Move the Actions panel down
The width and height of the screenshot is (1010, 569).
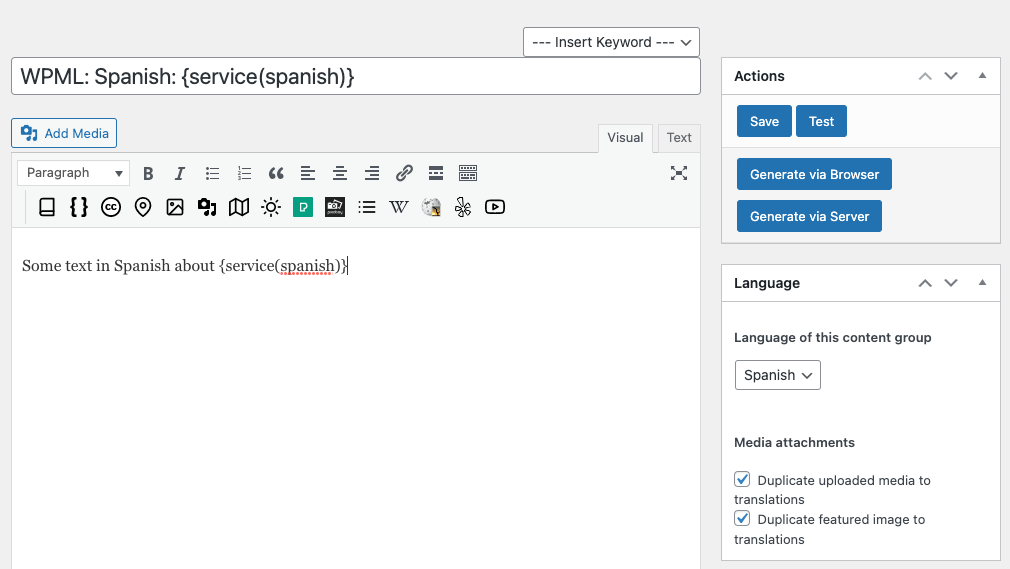pos(951,76)
